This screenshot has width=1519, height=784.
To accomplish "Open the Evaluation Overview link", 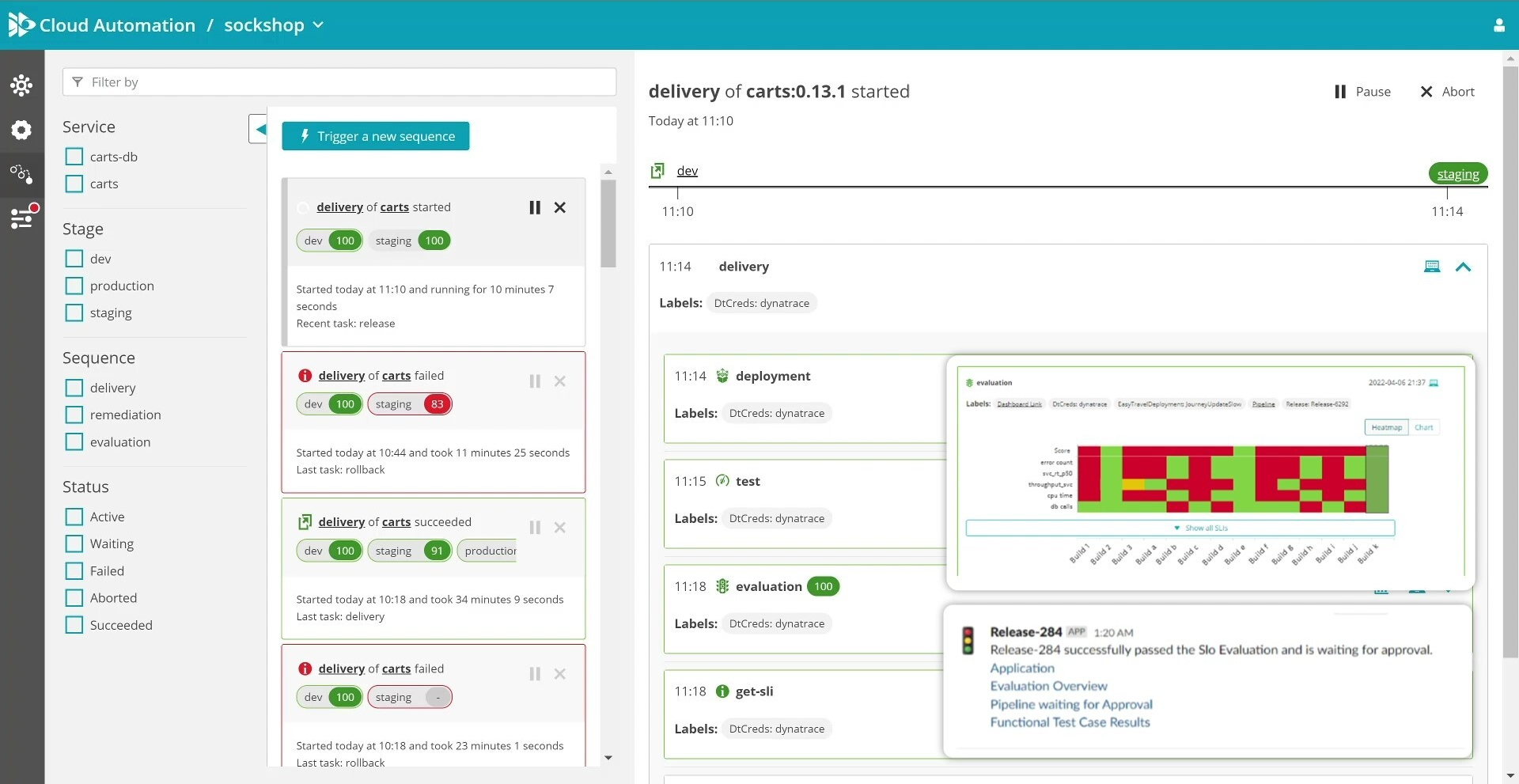I will click(x=1048, y=686).
